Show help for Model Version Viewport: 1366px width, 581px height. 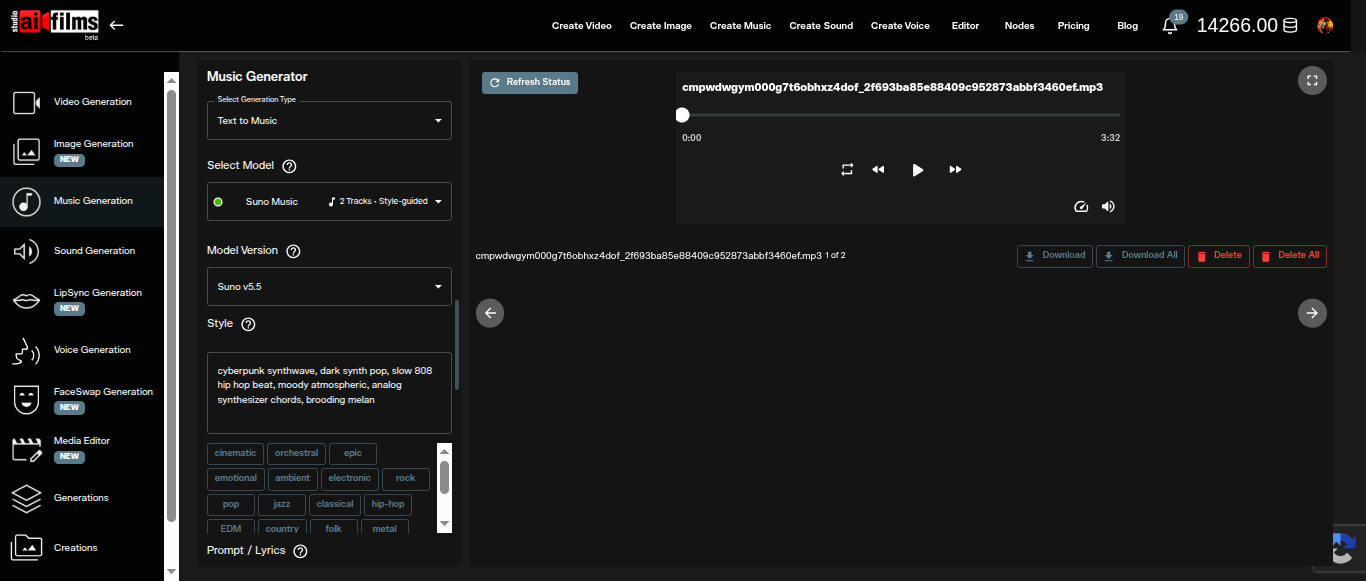[x=294, y=251]
